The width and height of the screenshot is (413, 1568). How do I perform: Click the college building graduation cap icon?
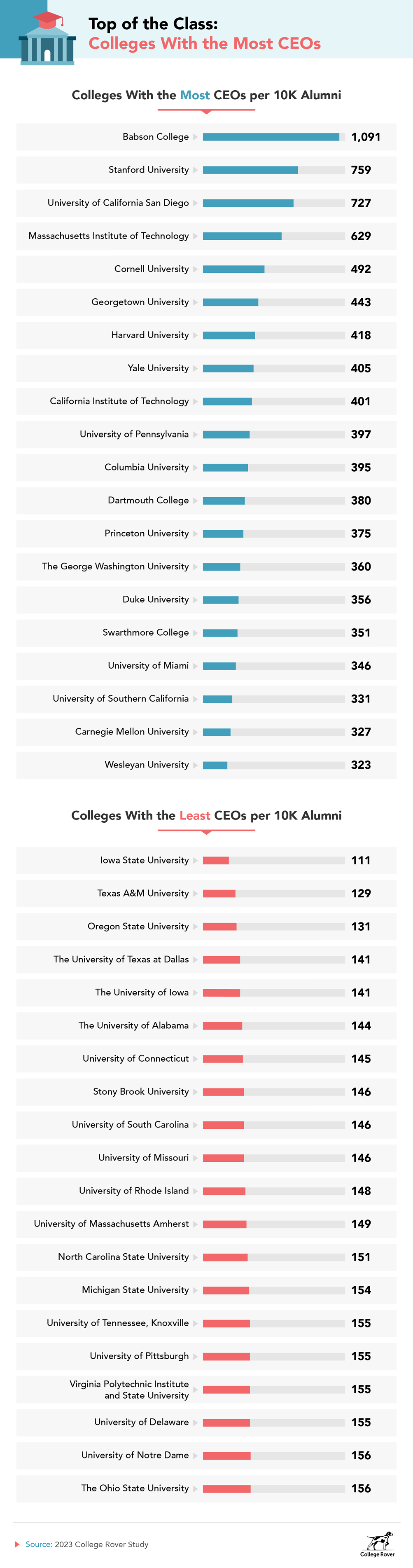coord(47,38)
